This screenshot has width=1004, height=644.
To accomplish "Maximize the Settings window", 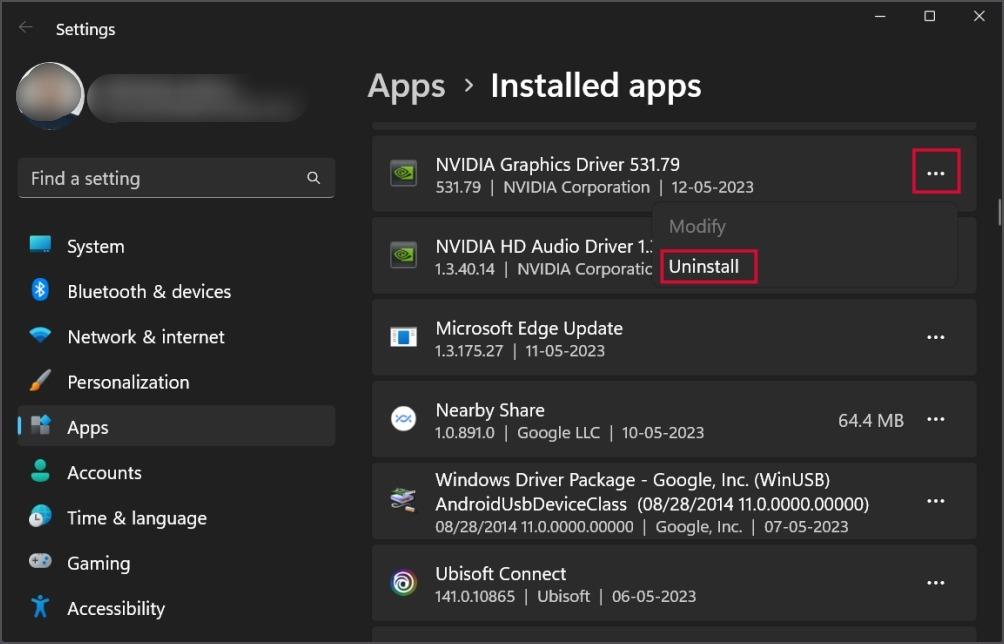I will click(x=930, y=16).
